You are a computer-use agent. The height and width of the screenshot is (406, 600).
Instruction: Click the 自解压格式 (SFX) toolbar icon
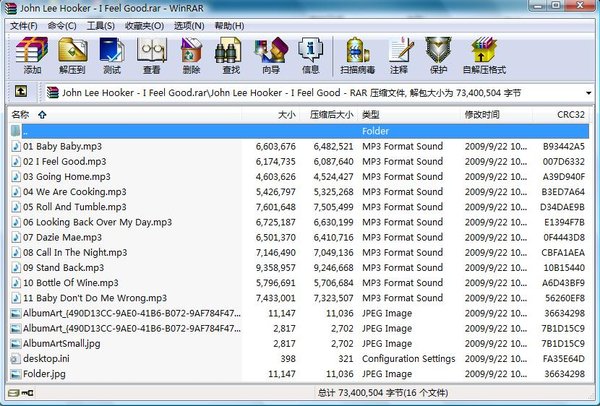click(484, 50)
